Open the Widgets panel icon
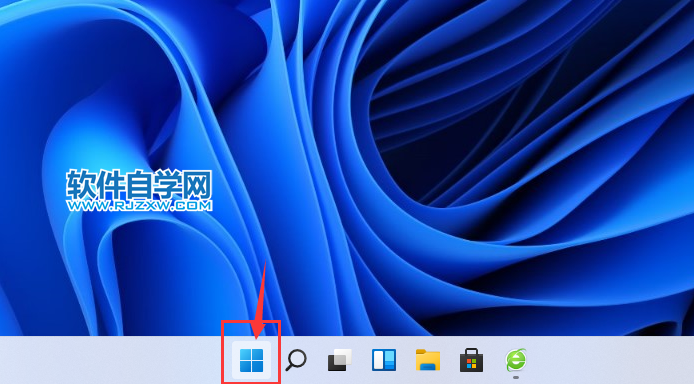This screenshot has height=384, width=694. coord(384,360)
